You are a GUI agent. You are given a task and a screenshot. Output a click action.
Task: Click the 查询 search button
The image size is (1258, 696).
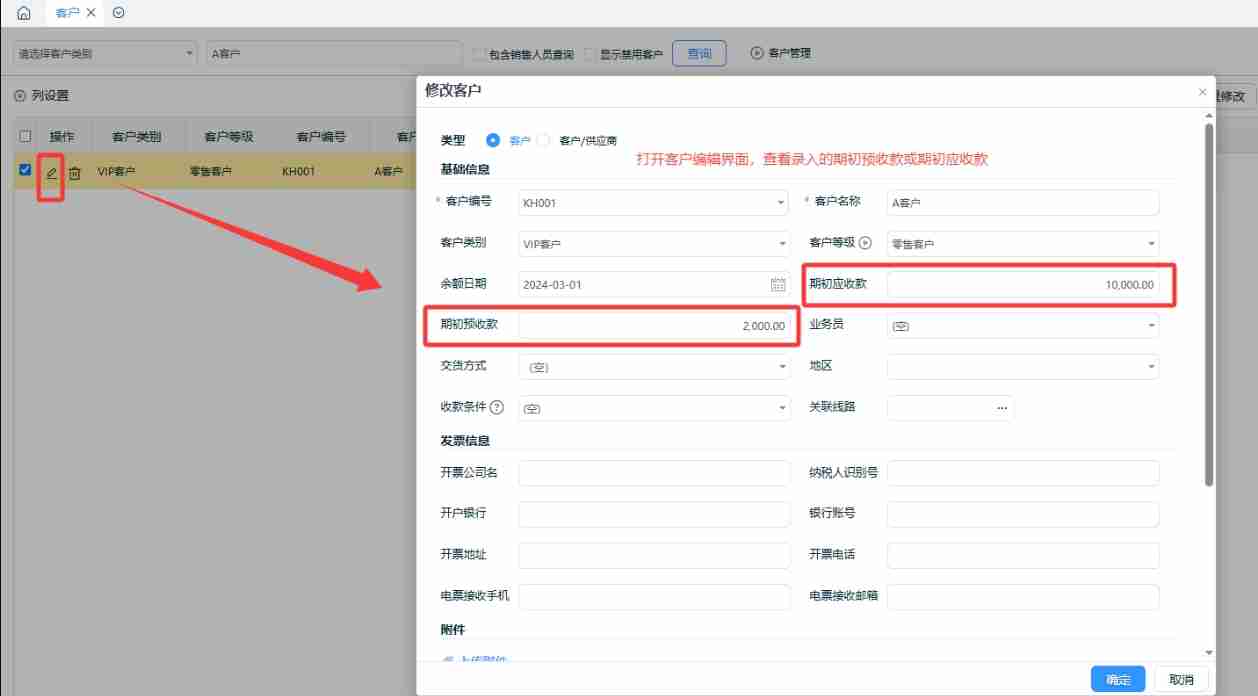[699, 53]
